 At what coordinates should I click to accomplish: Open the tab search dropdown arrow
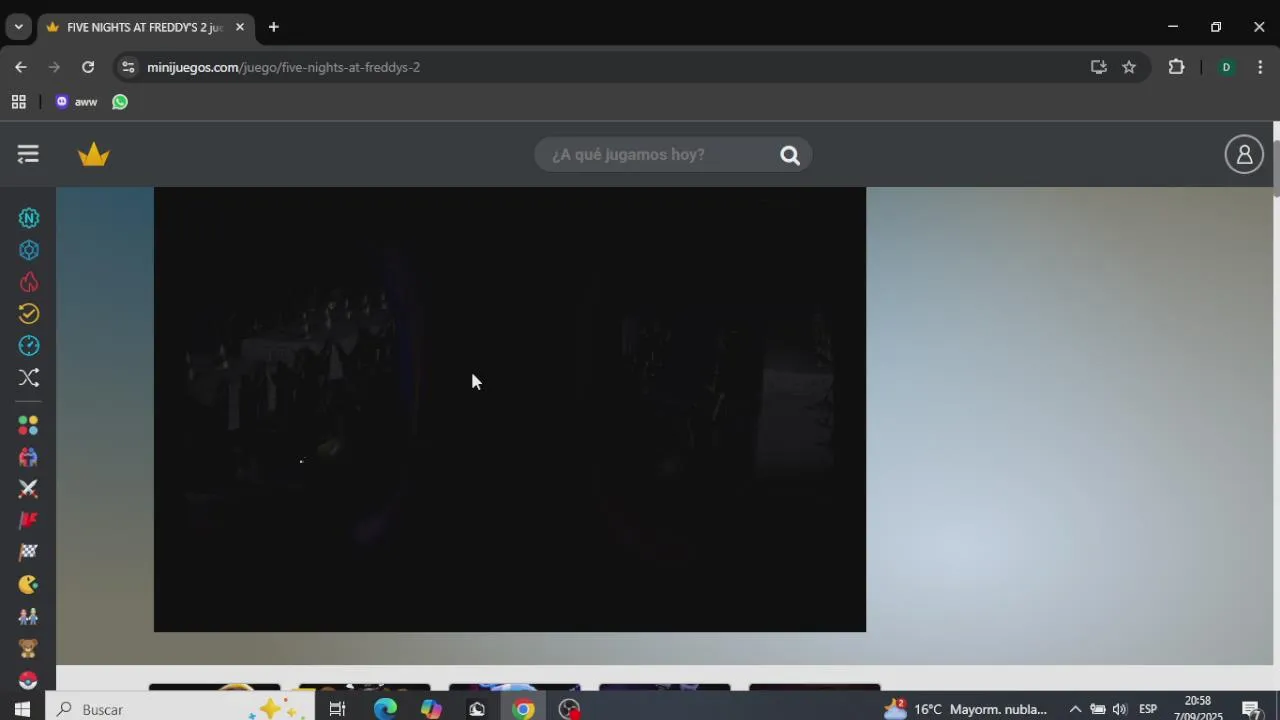(x=18, y=27)
